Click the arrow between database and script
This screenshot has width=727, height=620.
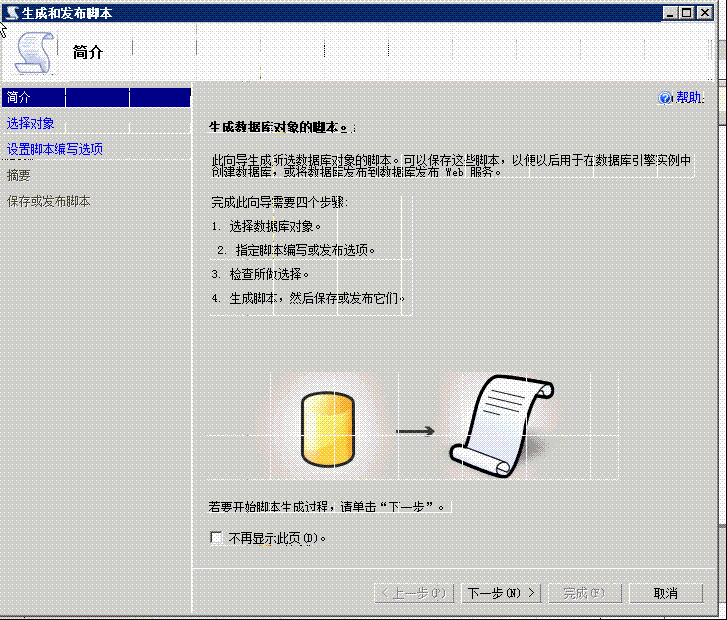tap(415, 431)
